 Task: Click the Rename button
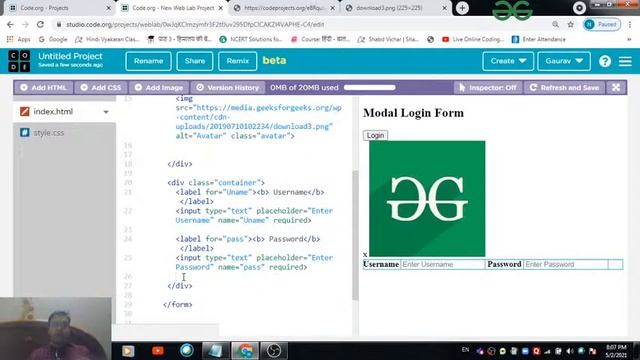(x=148, y=61)
